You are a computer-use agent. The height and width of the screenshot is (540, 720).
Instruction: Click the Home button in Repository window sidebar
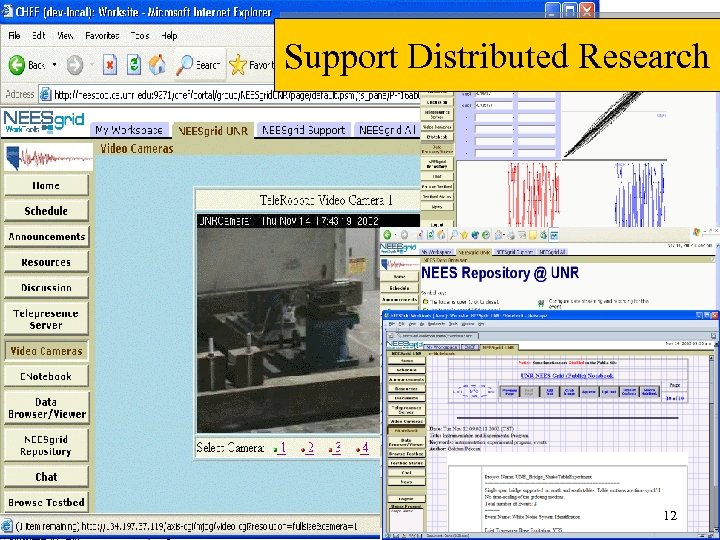(x=399, y=277)
